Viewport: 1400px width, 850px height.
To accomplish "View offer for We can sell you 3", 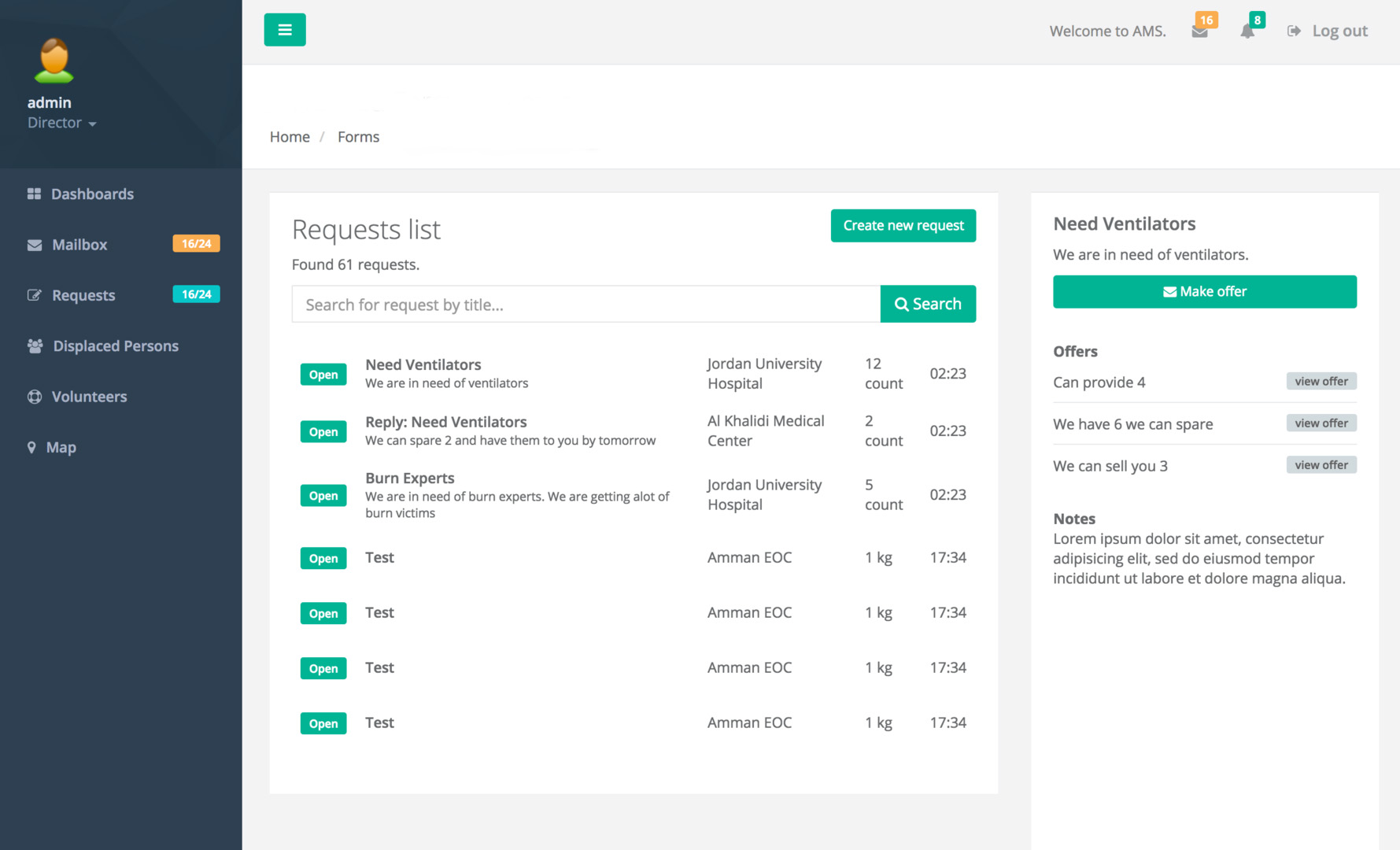I will click(x=1321, y=465).
